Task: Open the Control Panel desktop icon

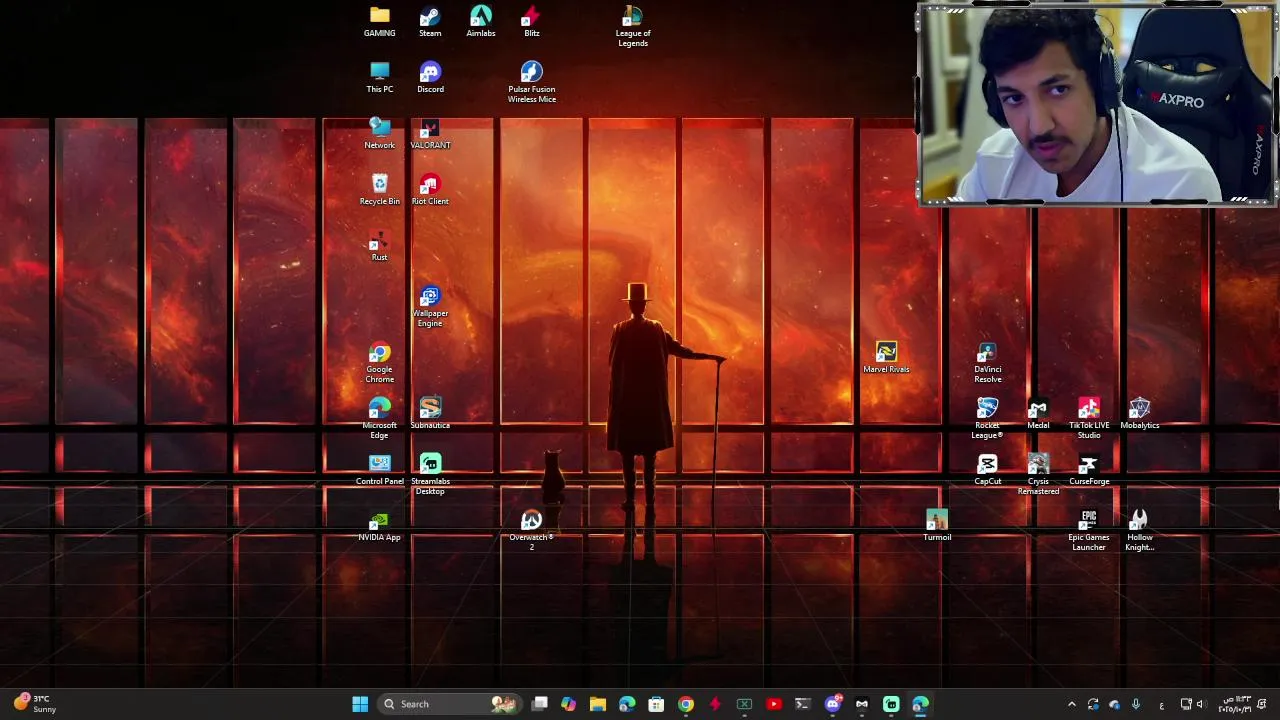Action: tap(379, 470)
